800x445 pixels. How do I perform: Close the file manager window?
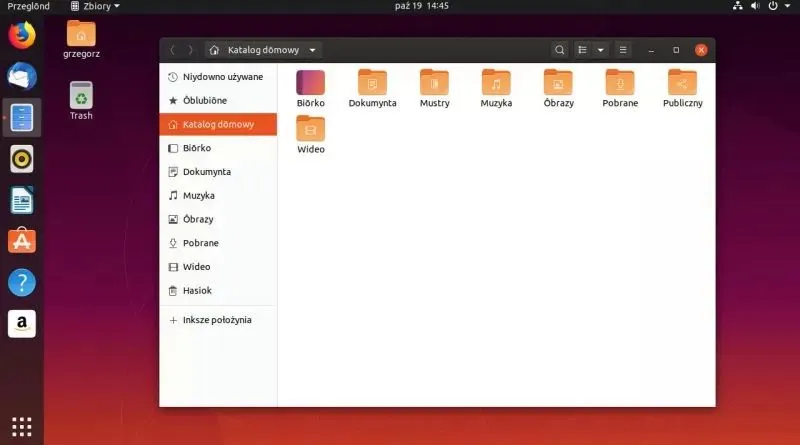click(701, 50)
